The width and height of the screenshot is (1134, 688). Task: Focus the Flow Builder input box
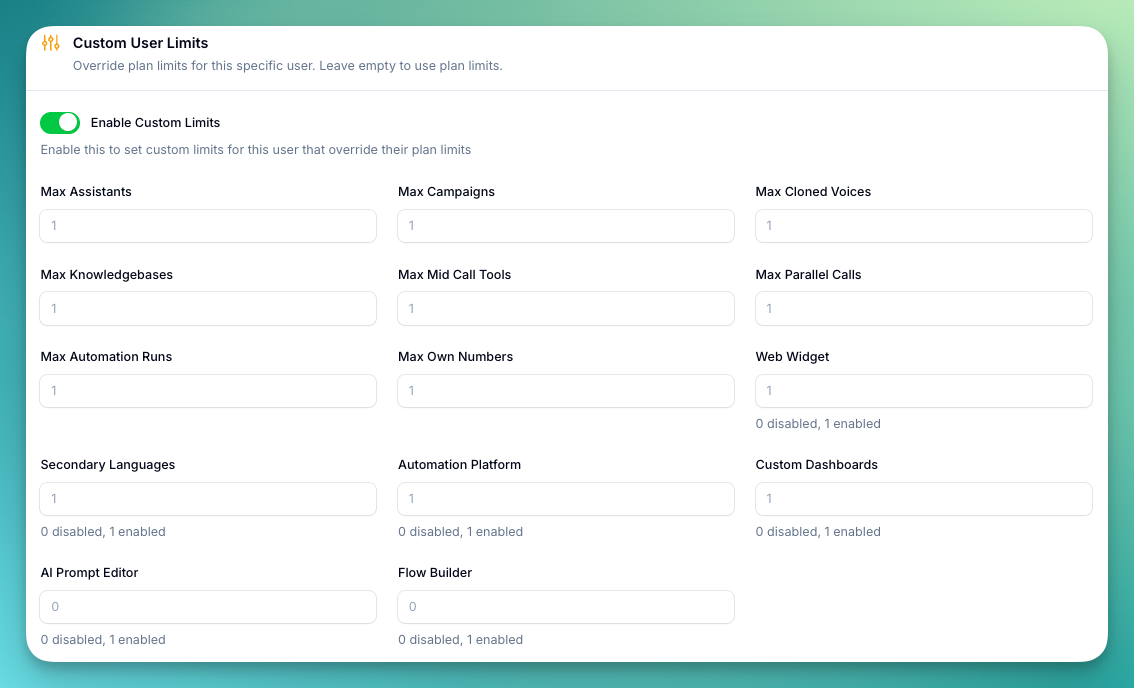point(565,607)
